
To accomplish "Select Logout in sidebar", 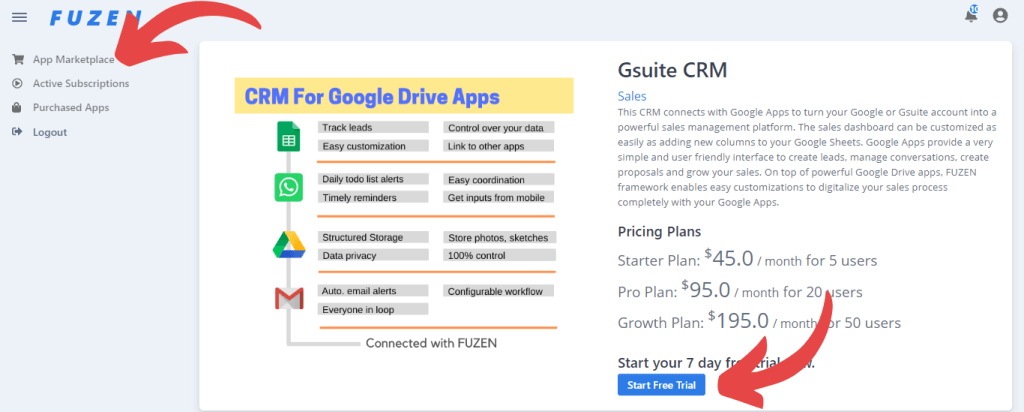I will (x=50, y=132).
